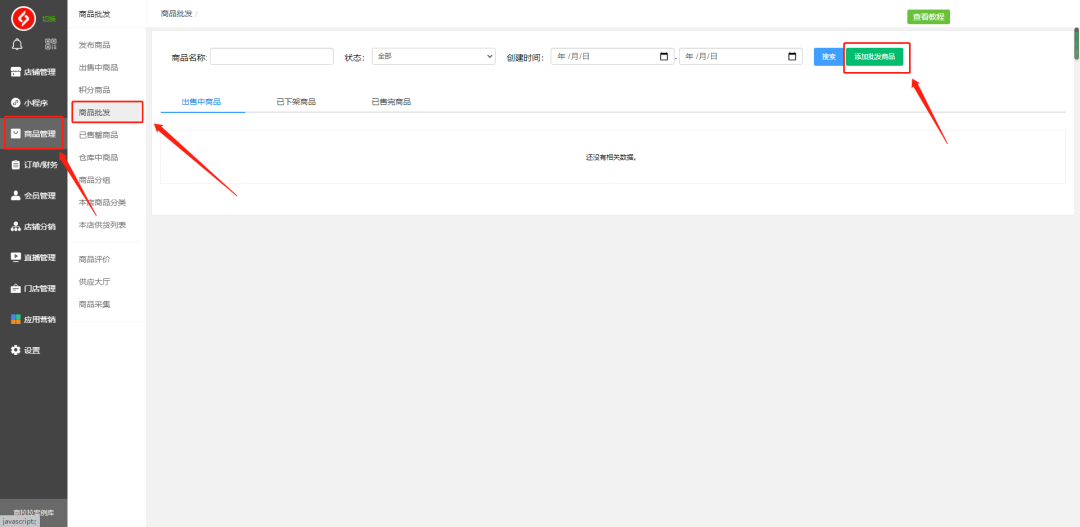This screenshot has width=1080, height=527.
Task: Click the 商品批发 breadcrumb link
Action: click(x=176, y=14)
